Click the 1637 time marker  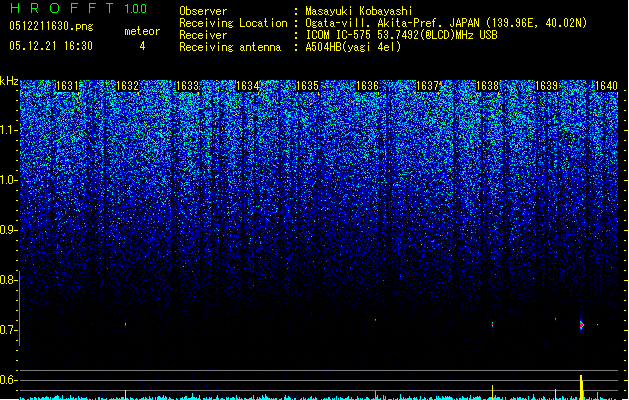click(x=428, y=86)
